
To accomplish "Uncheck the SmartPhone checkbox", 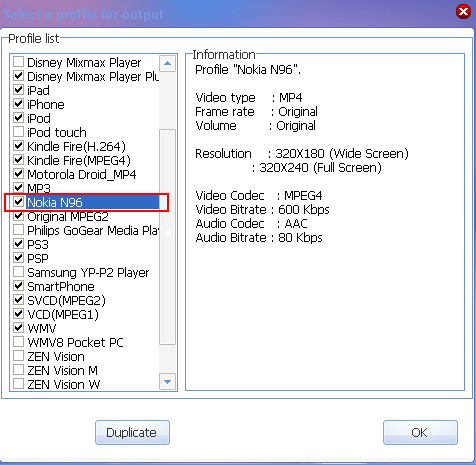I will tap(18, 286).
